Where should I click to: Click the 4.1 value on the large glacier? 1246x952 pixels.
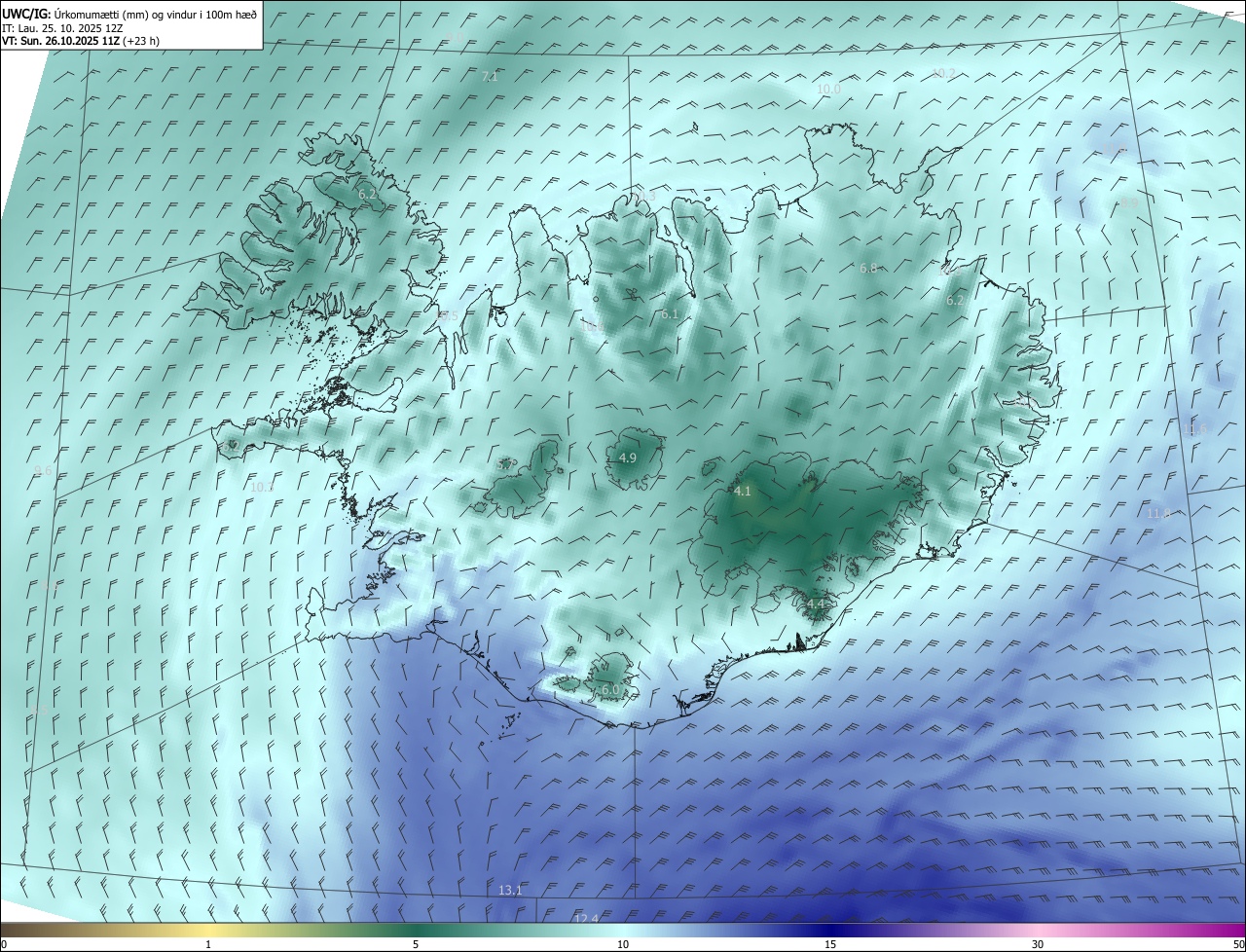tap(743, 492)
